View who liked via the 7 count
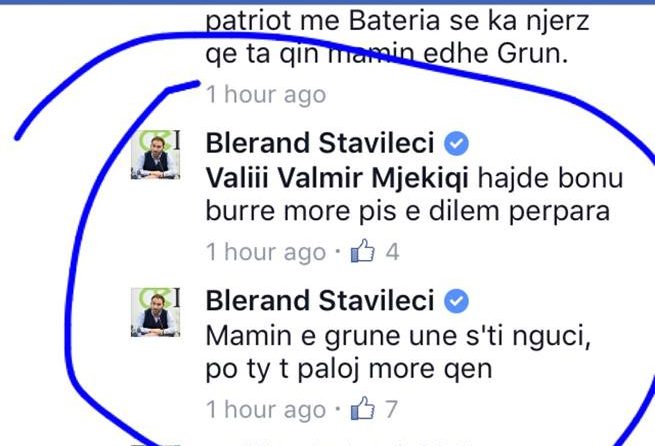This screenshot has height=446, width=655. click(x=391, y=409)
